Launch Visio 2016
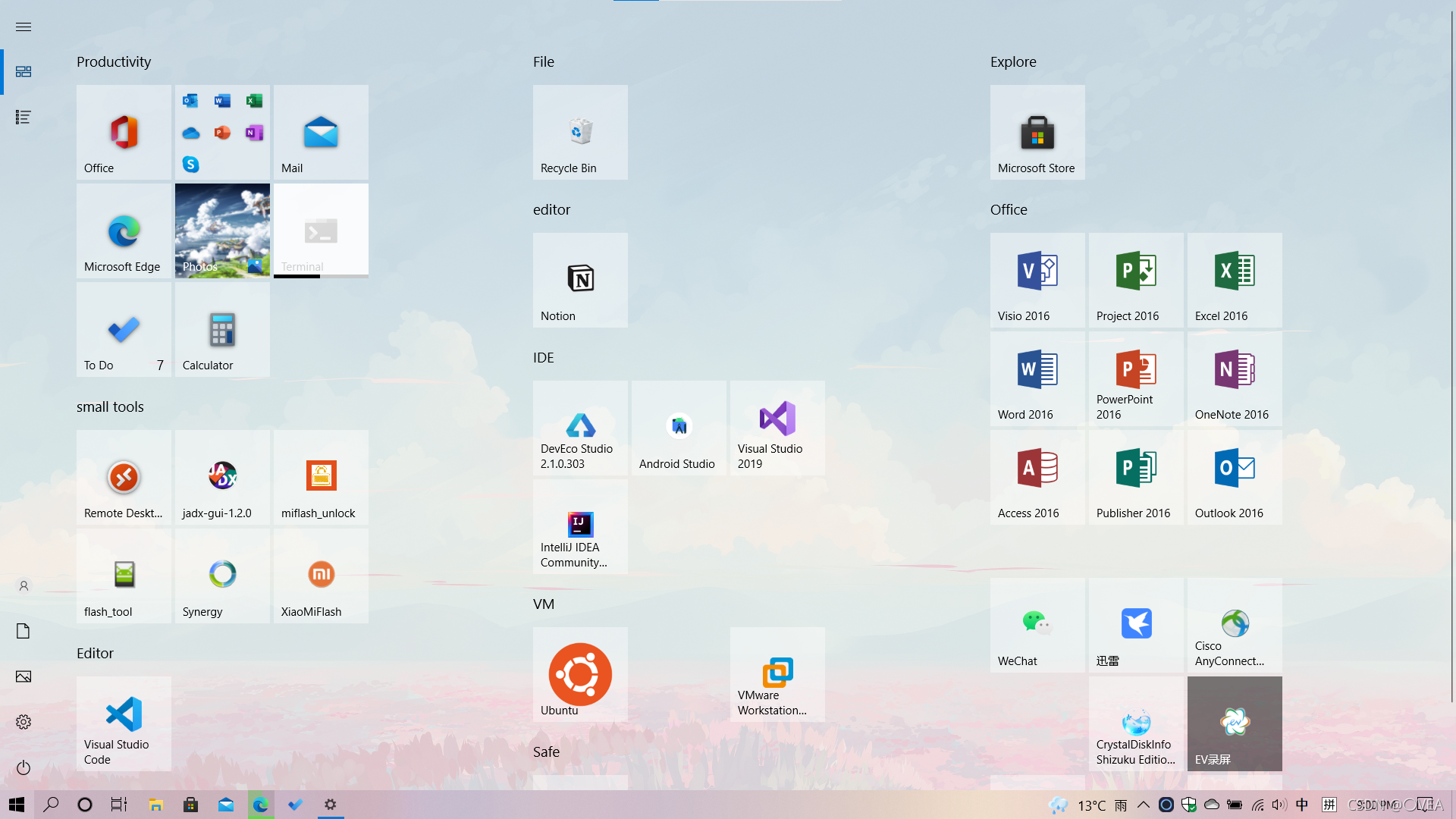This screenshot has width=1456, height=819. click(1037, 280)
